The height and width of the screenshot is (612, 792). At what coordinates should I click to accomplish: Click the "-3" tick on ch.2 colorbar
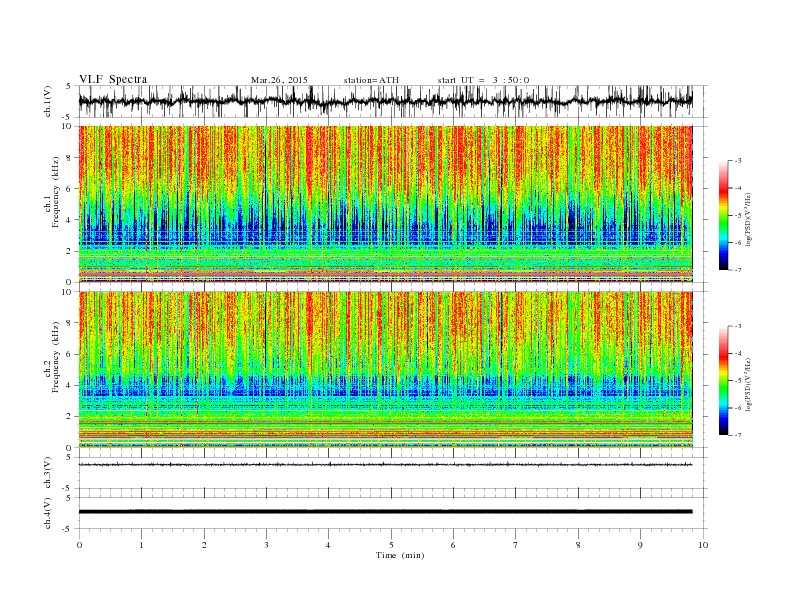[x=738, y=326]
